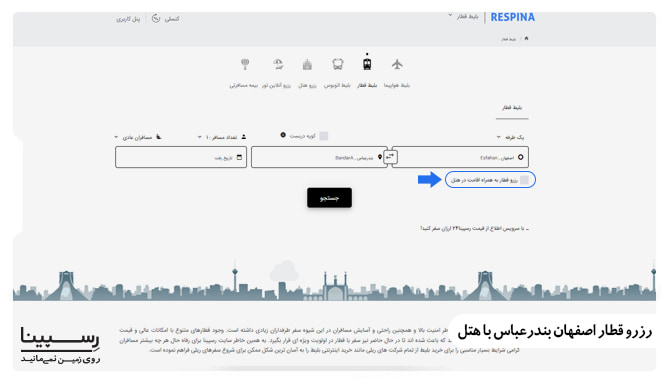Image resolution: width=670 pixels, height=385 pixels.
Task: Click the origin circle icon in Esfahan field
Action: pyautogui.click(x=520, y=157)
